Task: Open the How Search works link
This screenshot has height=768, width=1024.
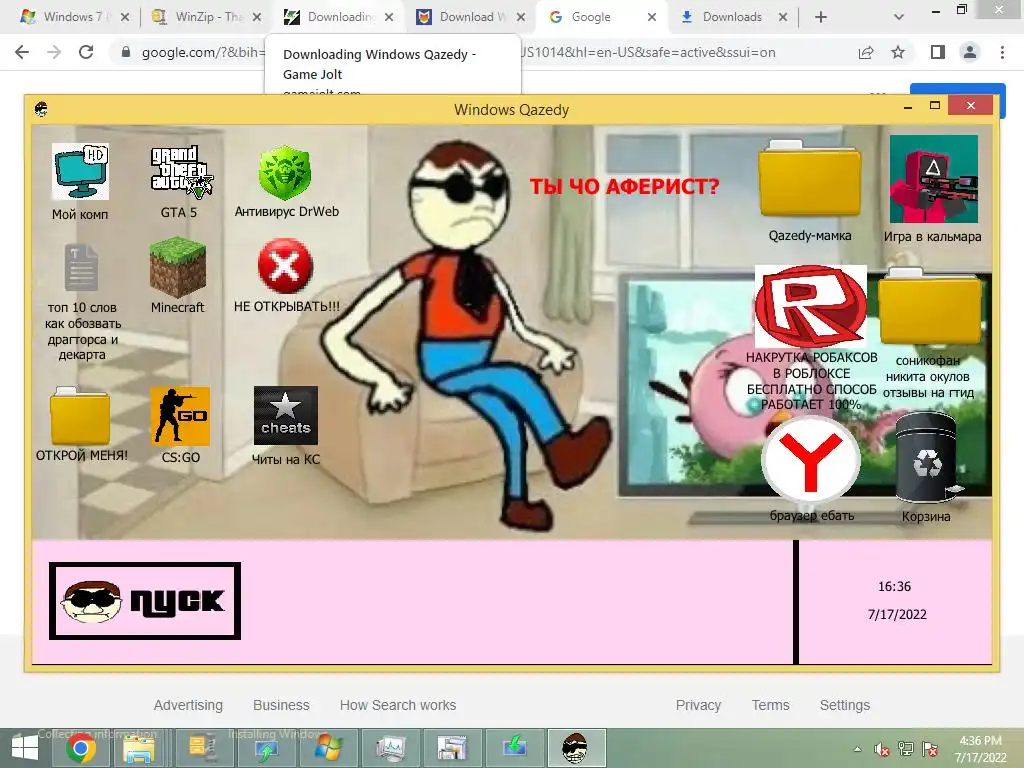Action: point(398,705)
